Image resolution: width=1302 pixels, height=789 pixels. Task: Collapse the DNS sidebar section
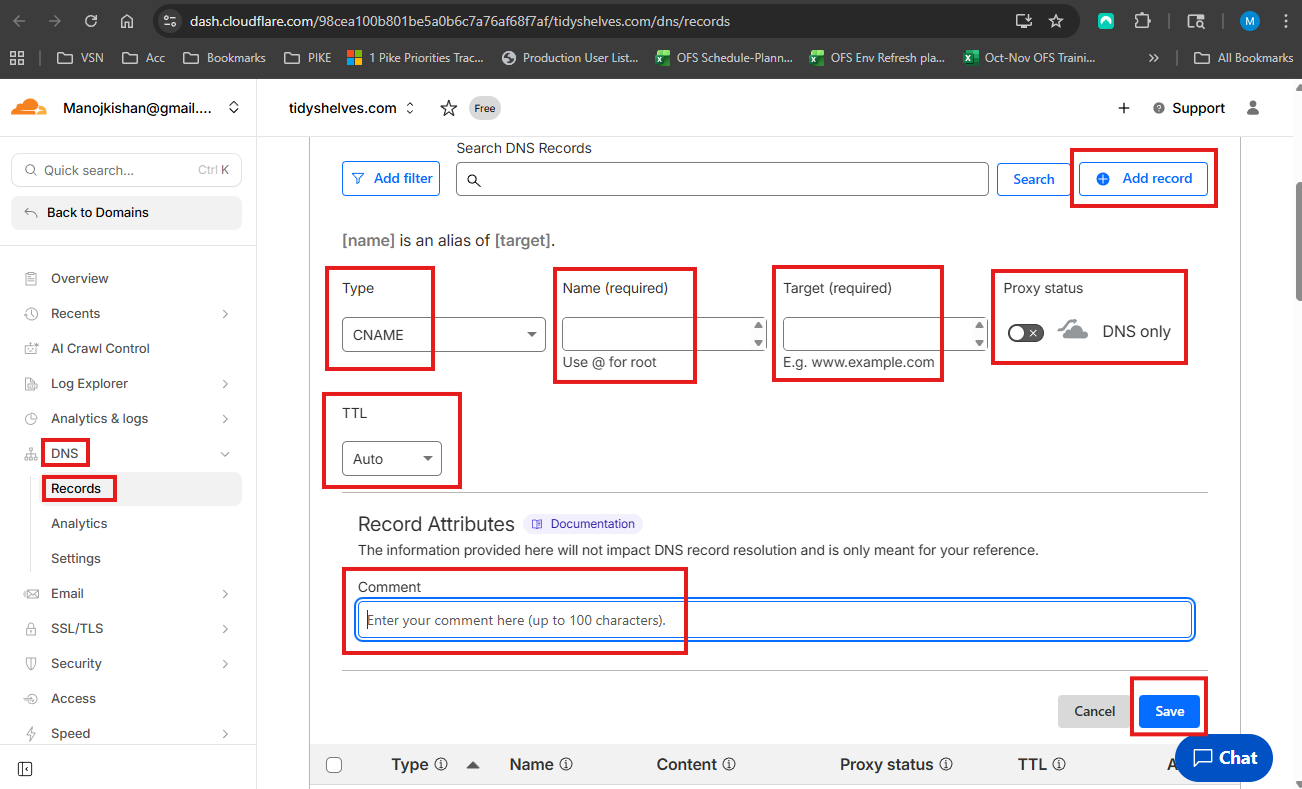225,454
